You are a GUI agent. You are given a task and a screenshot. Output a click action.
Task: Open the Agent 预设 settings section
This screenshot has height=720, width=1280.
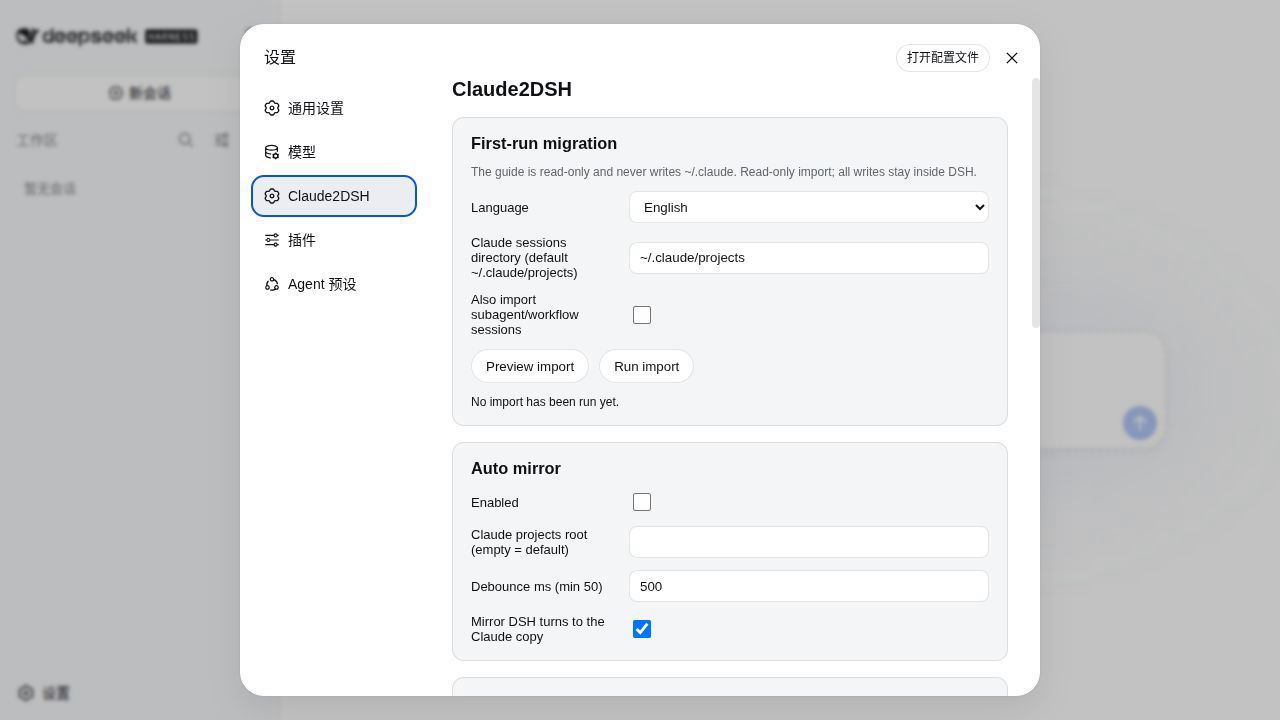[334, 284]
